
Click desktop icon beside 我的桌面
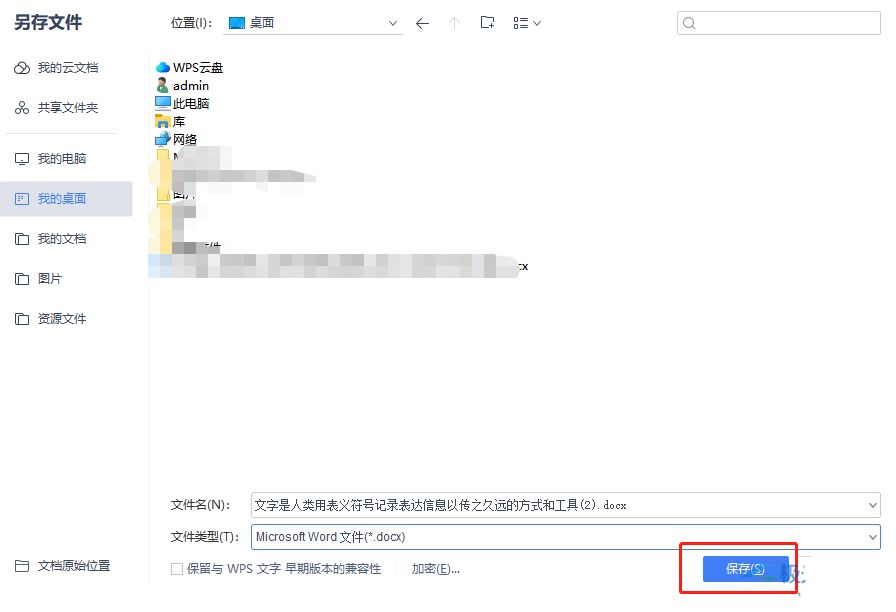(22, 199)
